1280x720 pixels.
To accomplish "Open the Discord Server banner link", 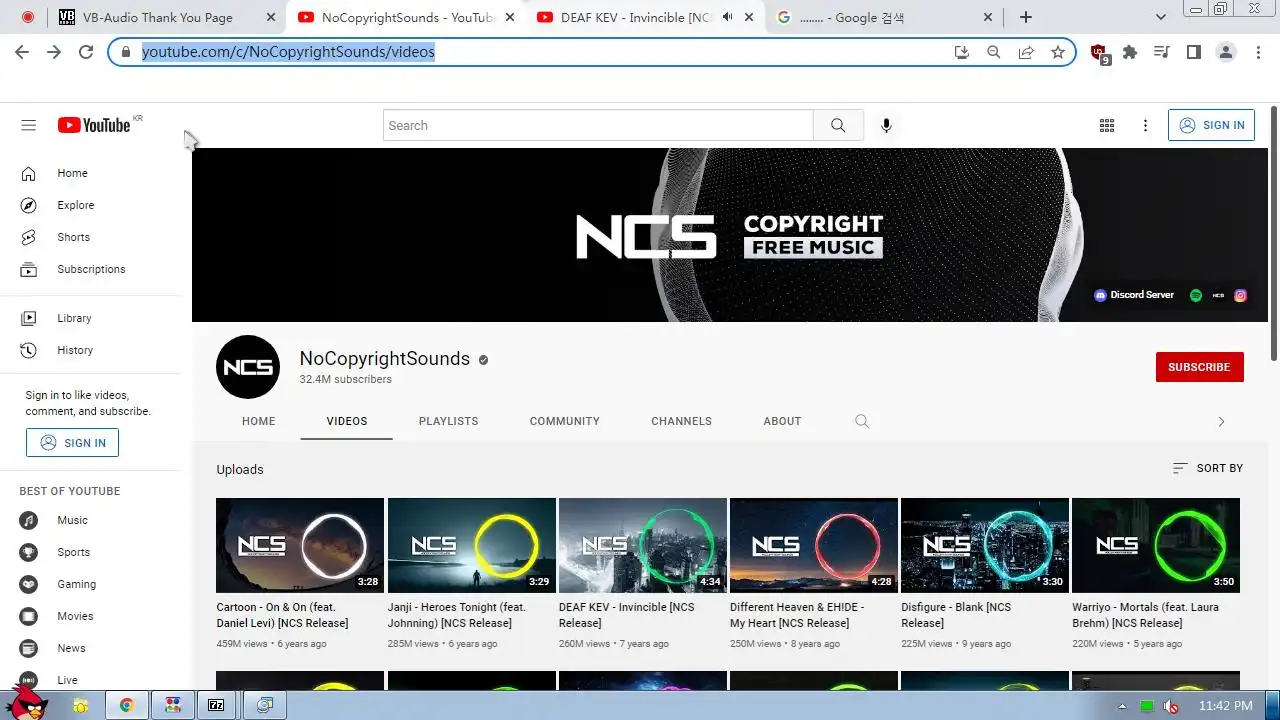I will pyautogui.click(x=1134, y=295).
